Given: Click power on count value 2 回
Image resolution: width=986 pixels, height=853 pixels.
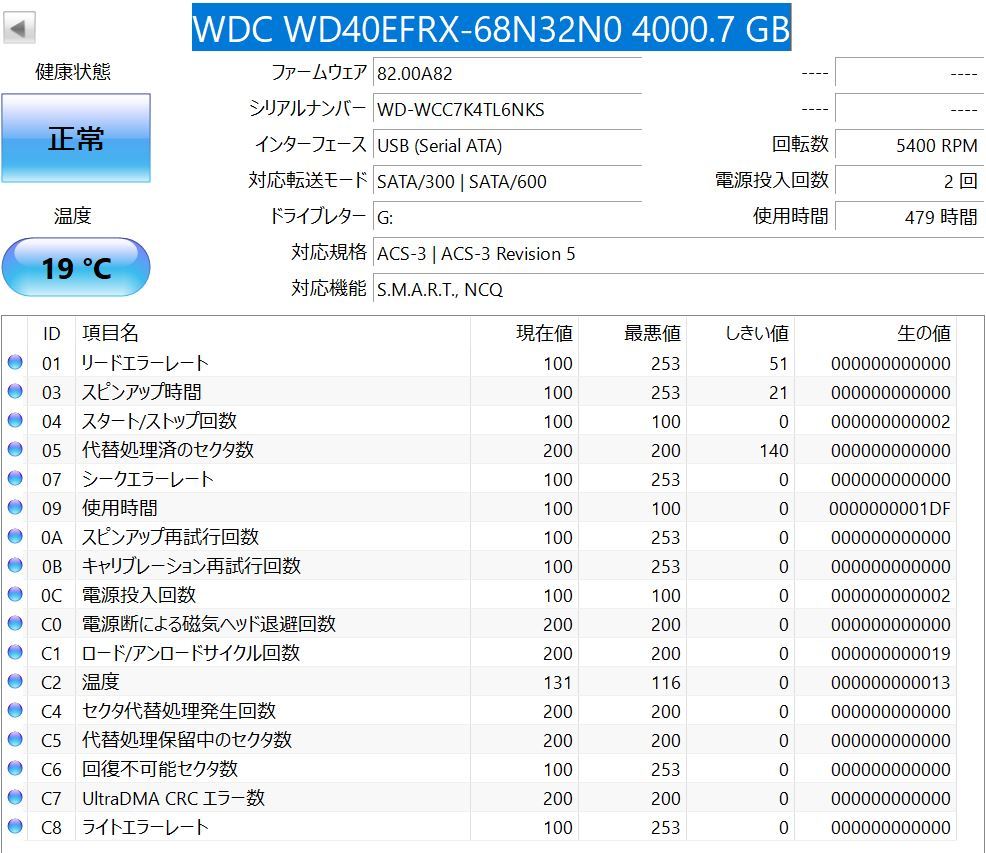Looking at the screenshot, I should pyautogui.click(x=909, y=181).
